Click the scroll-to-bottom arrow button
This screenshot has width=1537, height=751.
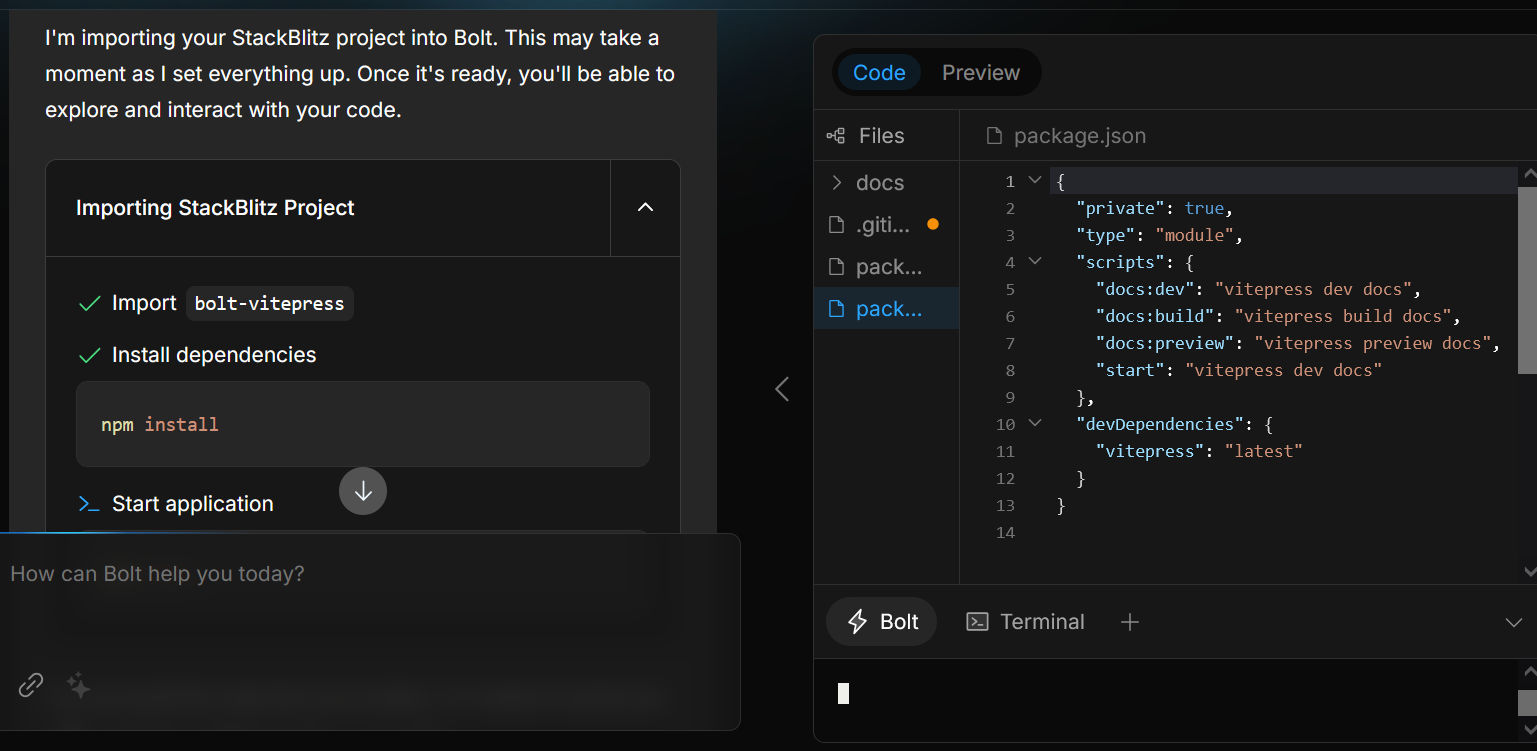pos(363,491)
